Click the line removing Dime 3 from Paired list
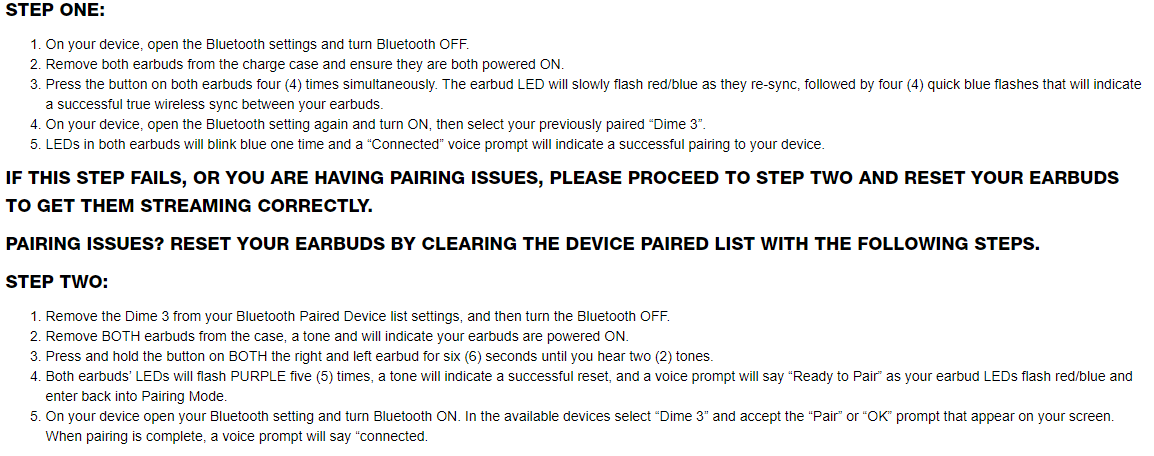Viewport: 1154px width, 456px height. click(x=358, y=316)
